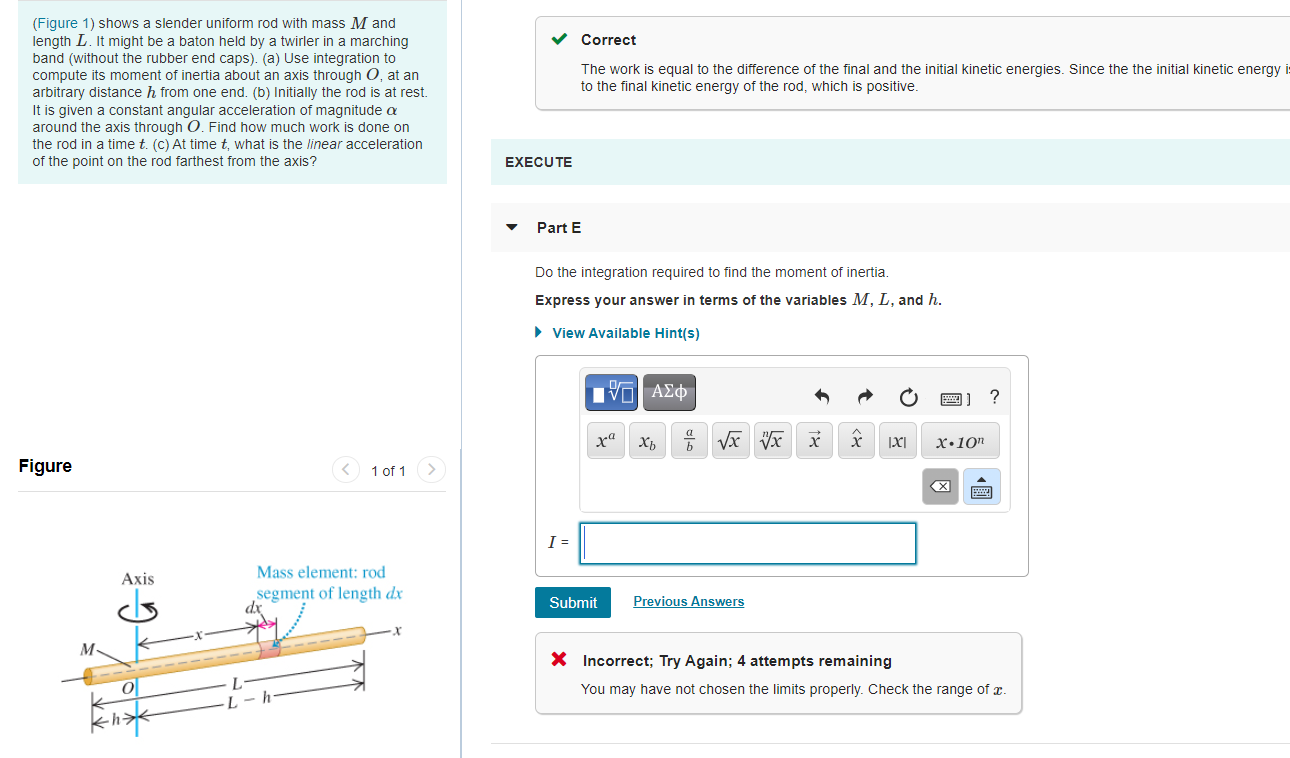Insert square root template
1290x758 pixels.
coord(730,441)
